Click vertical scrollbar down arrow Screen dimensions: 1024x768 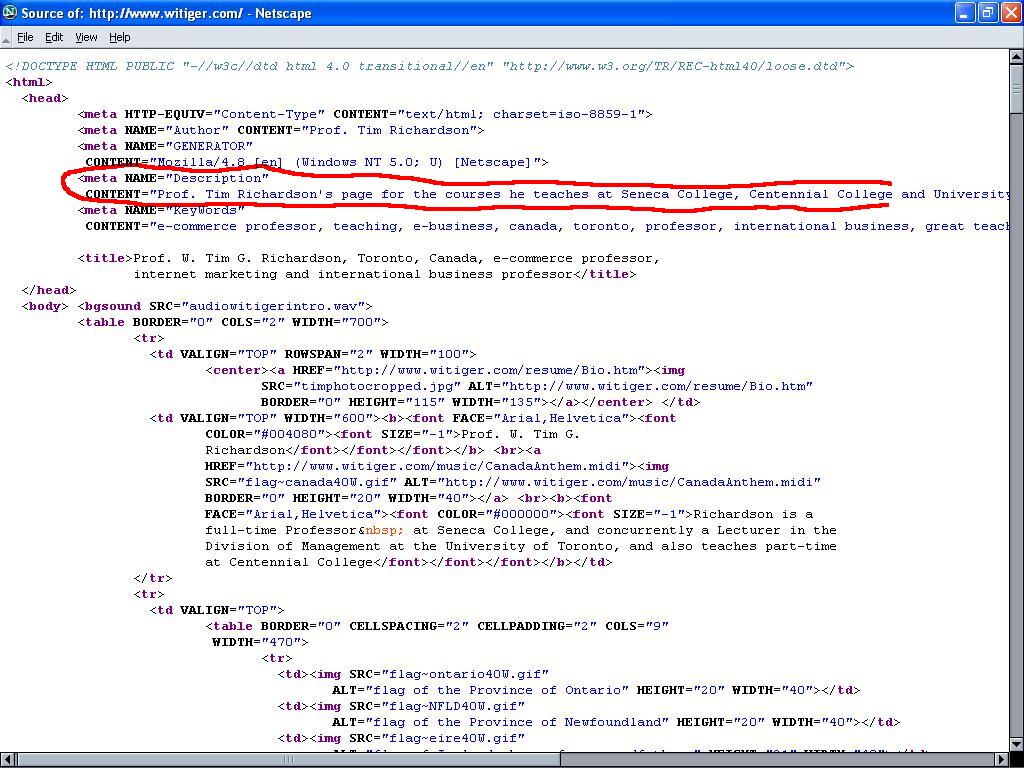coord(1016,744)
